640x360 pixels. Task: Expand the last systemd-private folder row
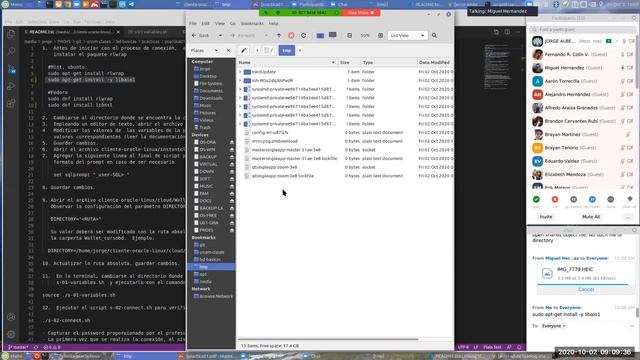[x=240, y=124]
